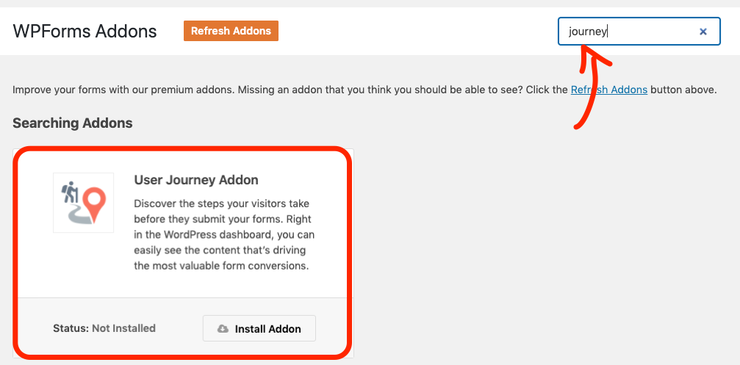Click the word "journey" typed in the search box
The image size is (740, 365).
point(588,32)
